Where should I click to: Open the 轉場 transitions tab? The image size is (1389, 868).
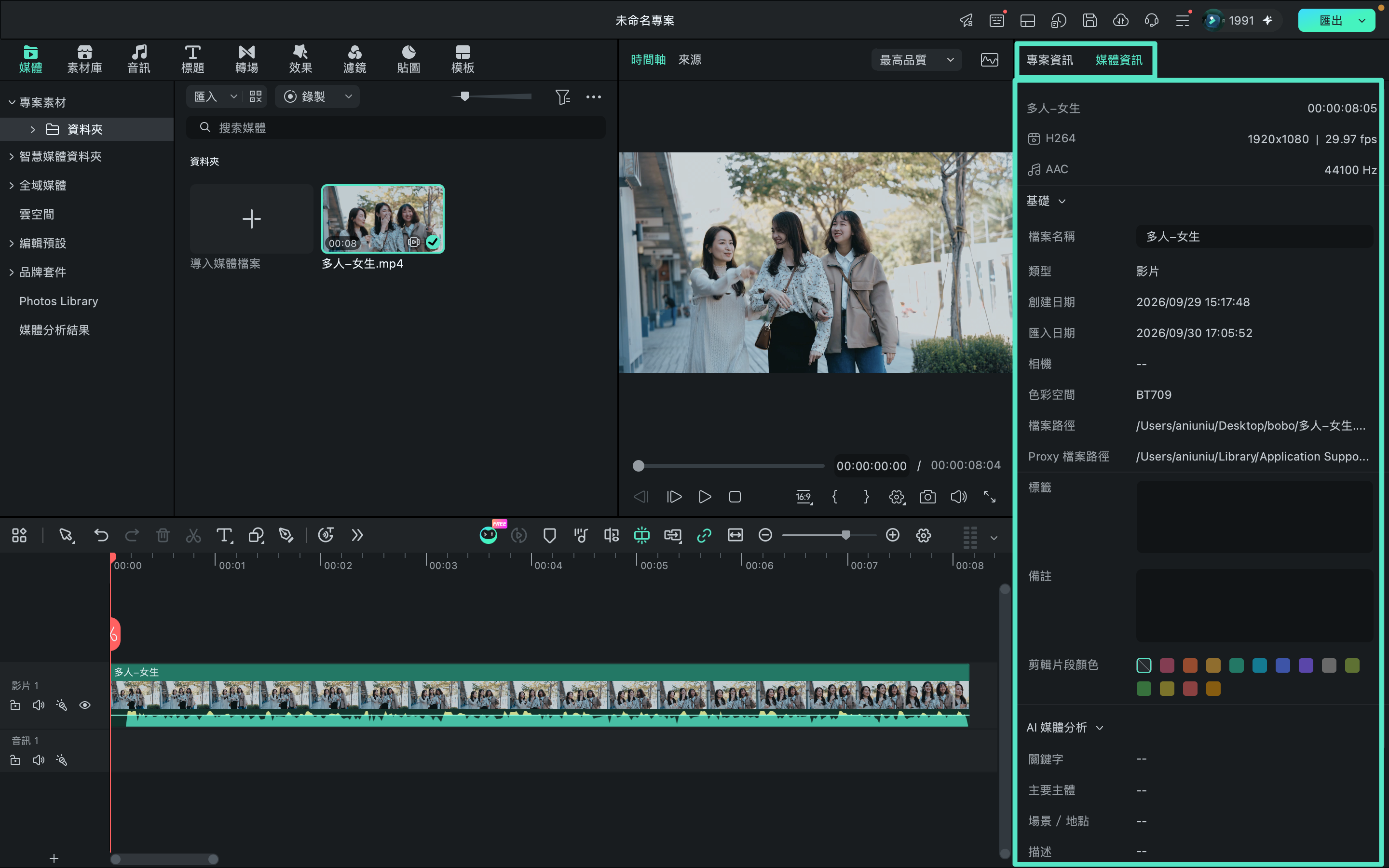point(246,60)
